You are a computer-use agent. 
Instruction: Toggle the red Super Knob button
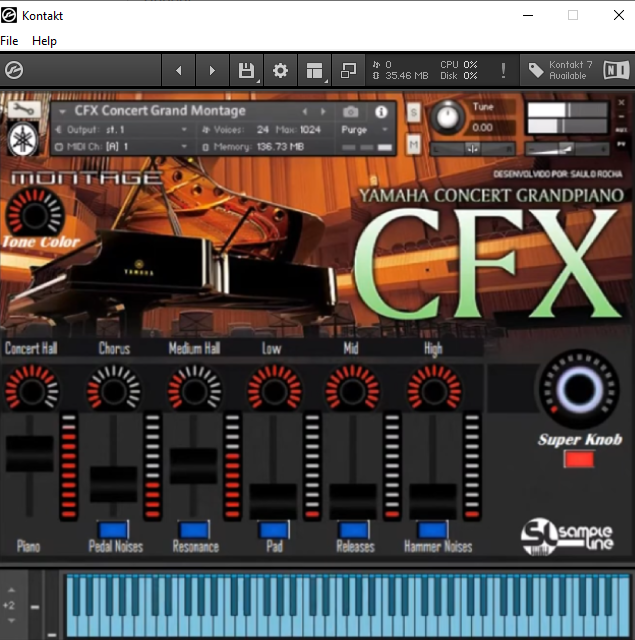point(579,459)
